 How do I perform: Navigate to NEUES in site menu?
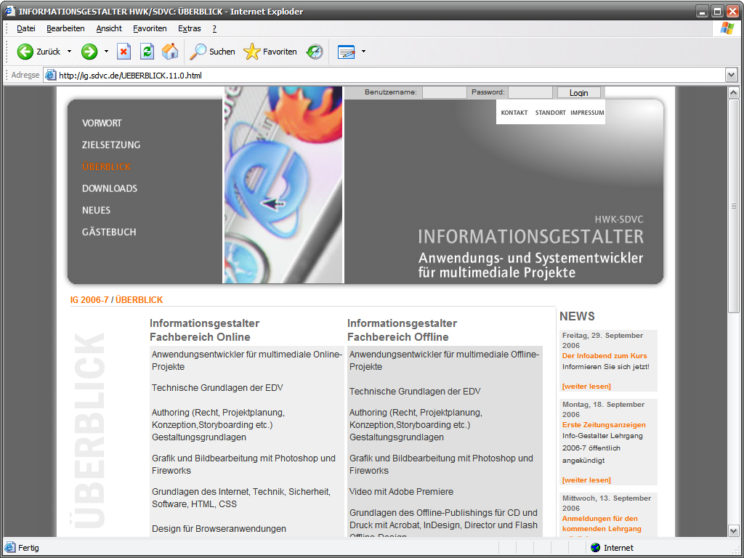tap(96, 210)
